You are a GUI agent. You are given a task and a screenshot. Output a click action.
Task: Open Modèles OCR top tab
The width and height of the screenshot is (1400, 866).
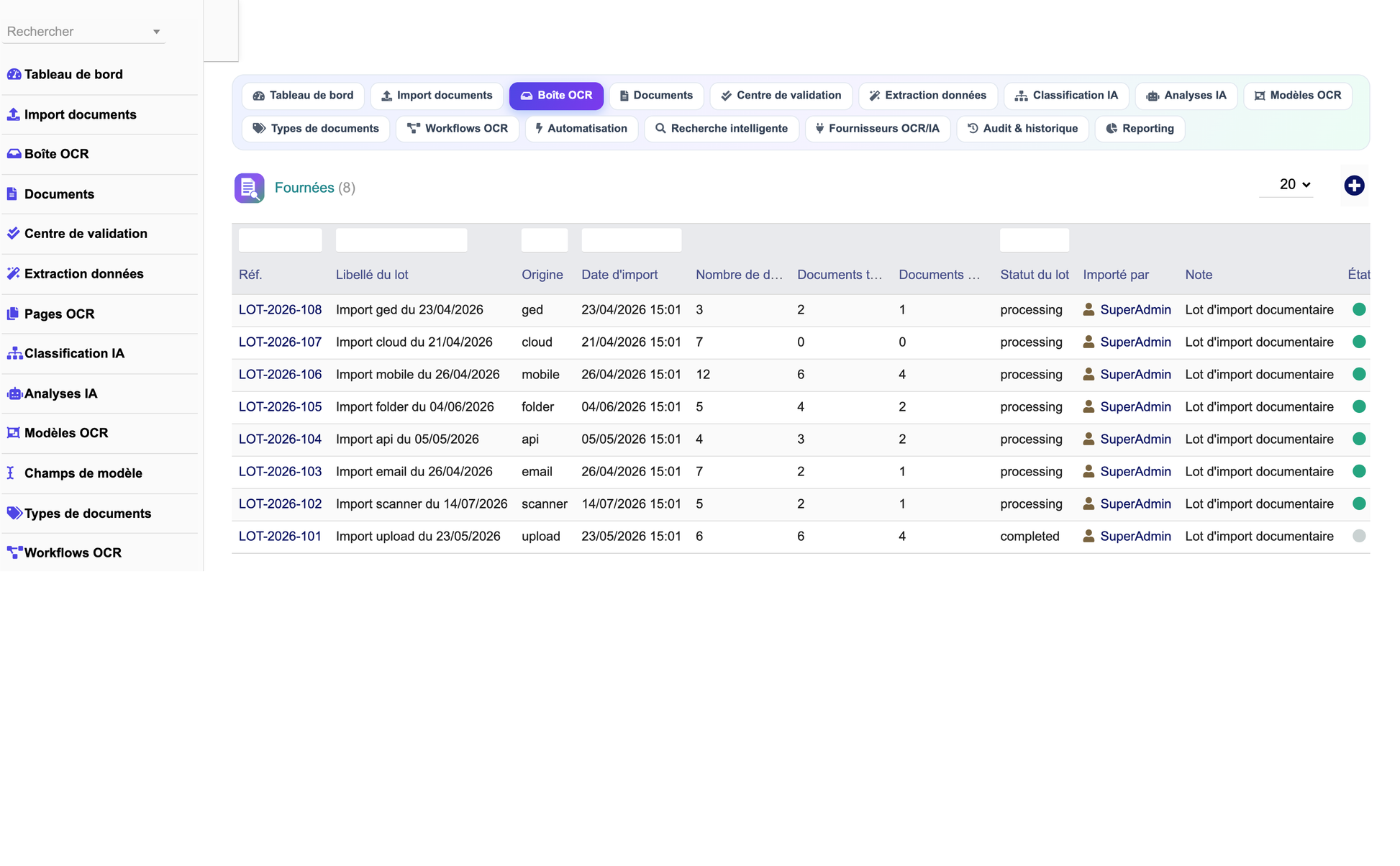pos(1298,96)
